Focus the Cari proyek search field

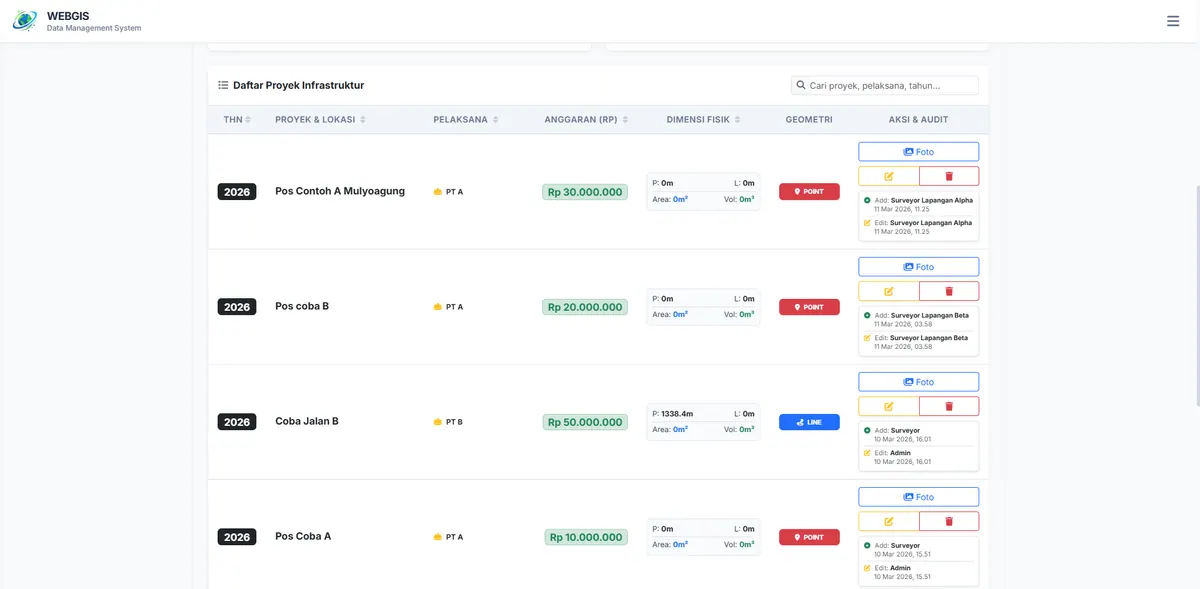pos(884,86)
